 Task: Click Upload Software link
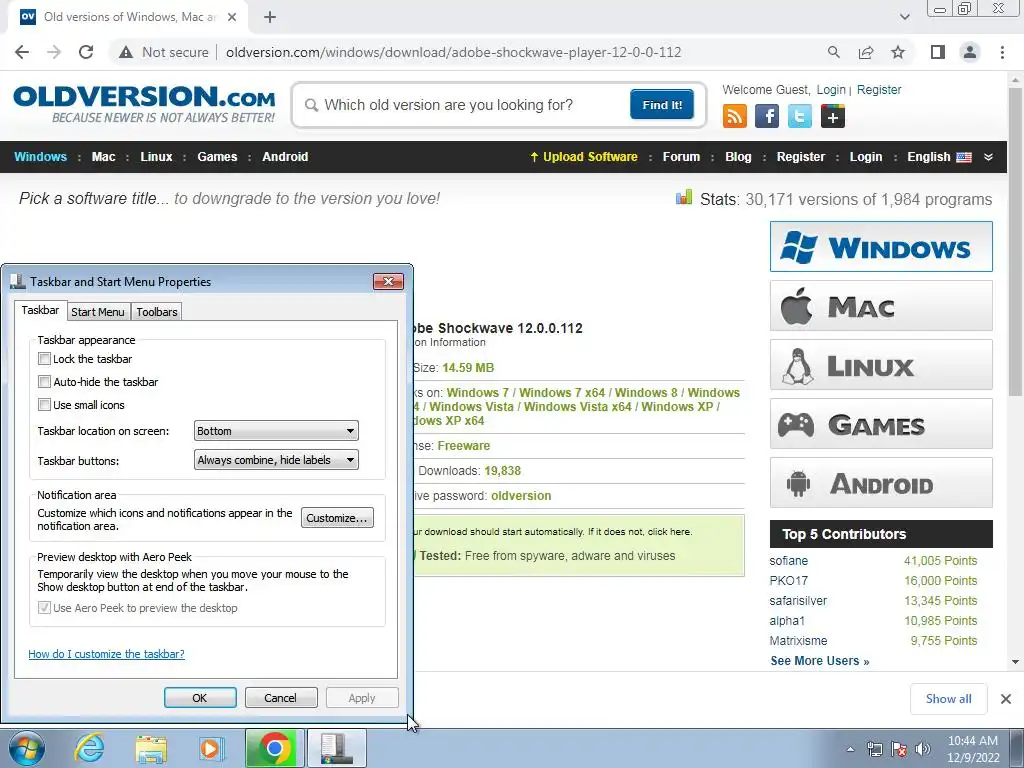click(583, 157)
